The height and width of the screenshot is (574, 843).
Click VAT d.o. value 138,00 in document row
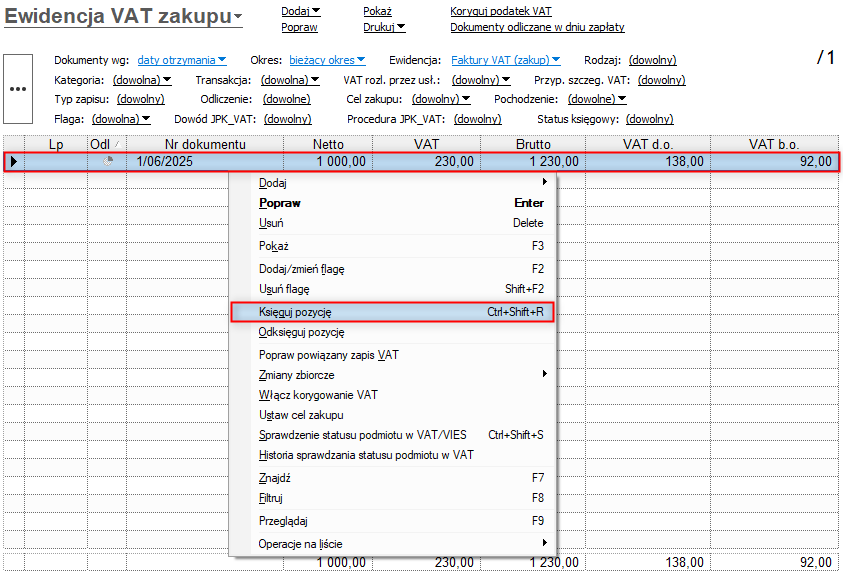click(648, 161)
